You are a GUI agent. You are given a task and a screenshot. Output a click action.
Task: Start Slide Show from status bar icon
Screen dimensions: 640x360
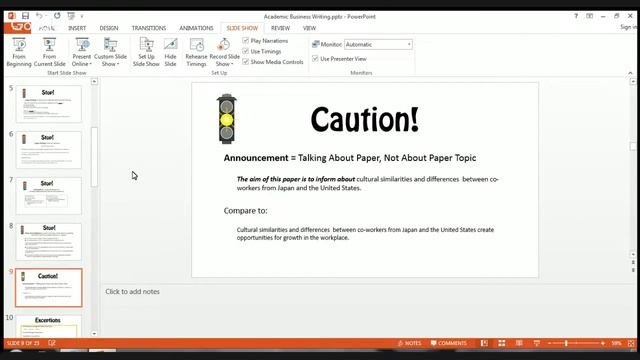[x=537, y=343]
